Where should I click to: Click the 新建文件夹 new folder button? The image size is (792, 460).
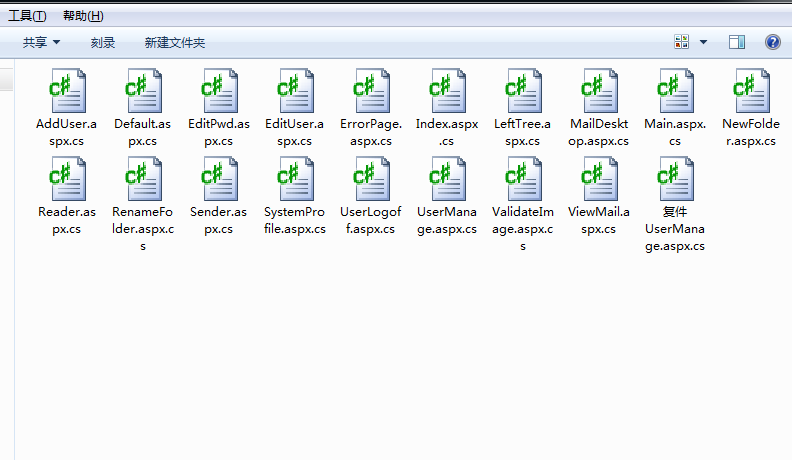click(x=175, y=42)
